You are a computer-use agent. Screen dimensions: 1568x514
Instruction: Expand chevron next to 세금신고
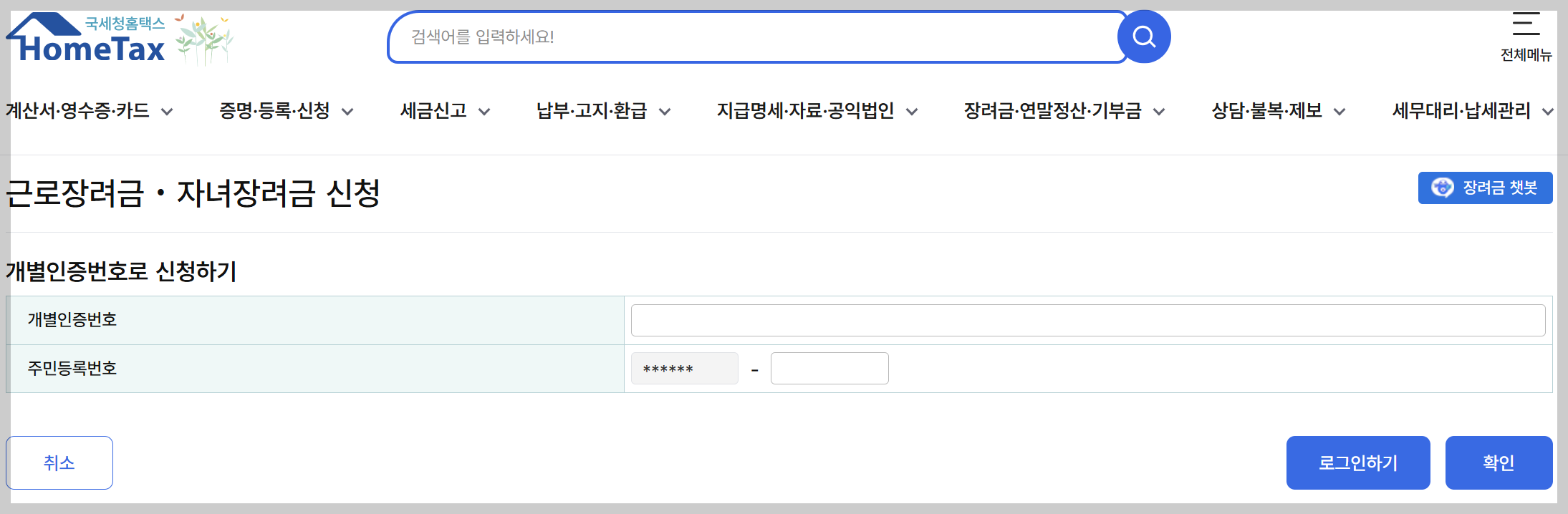point(484,112)
